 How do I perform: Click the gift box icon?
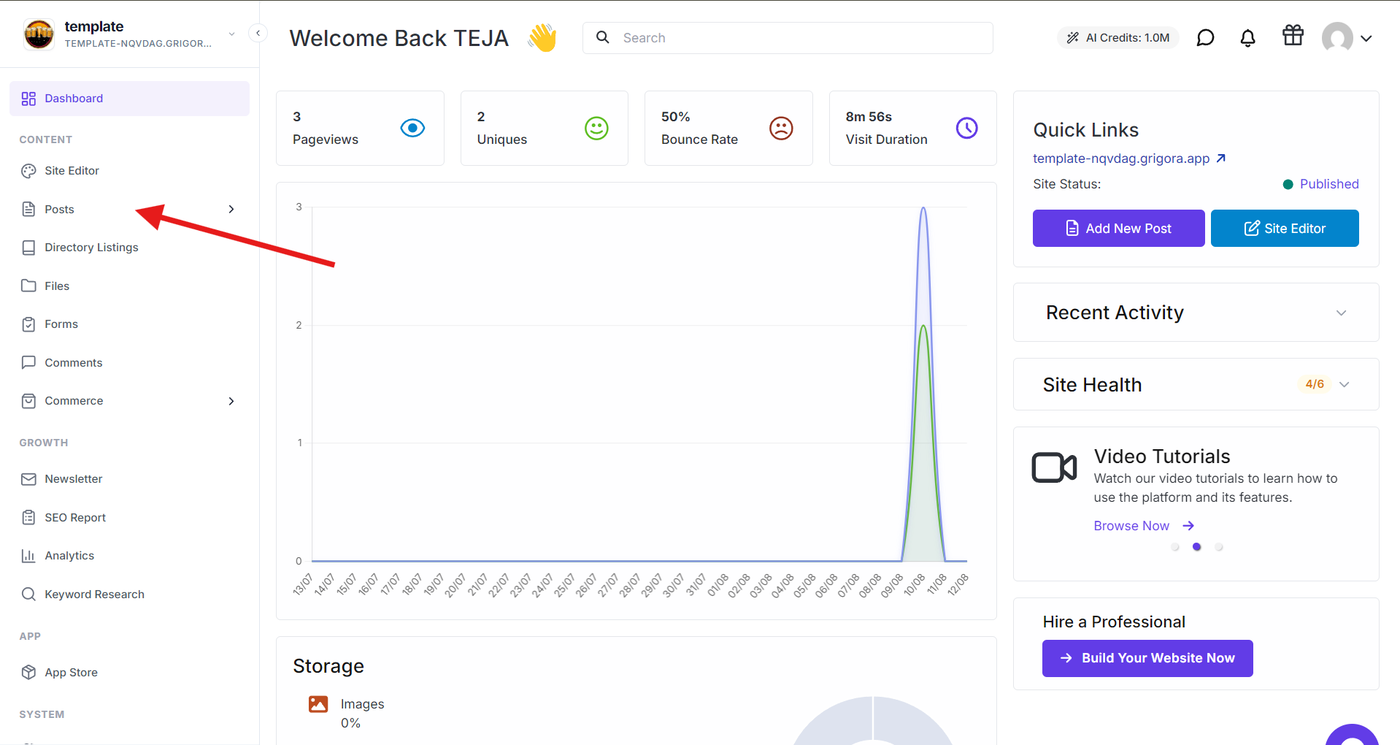(1293, 36)
